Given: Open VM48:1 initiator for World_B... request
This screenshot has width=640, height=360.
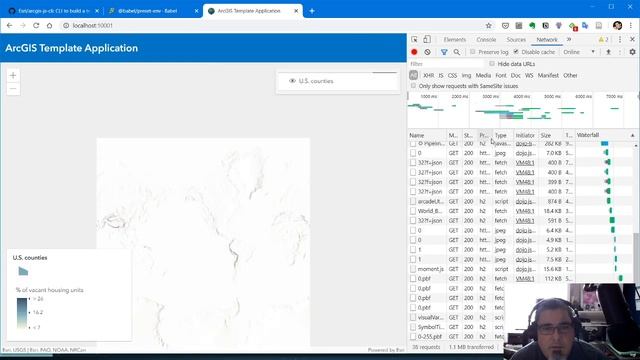Looking at the screenshot, I should click(x=524, y=211).
